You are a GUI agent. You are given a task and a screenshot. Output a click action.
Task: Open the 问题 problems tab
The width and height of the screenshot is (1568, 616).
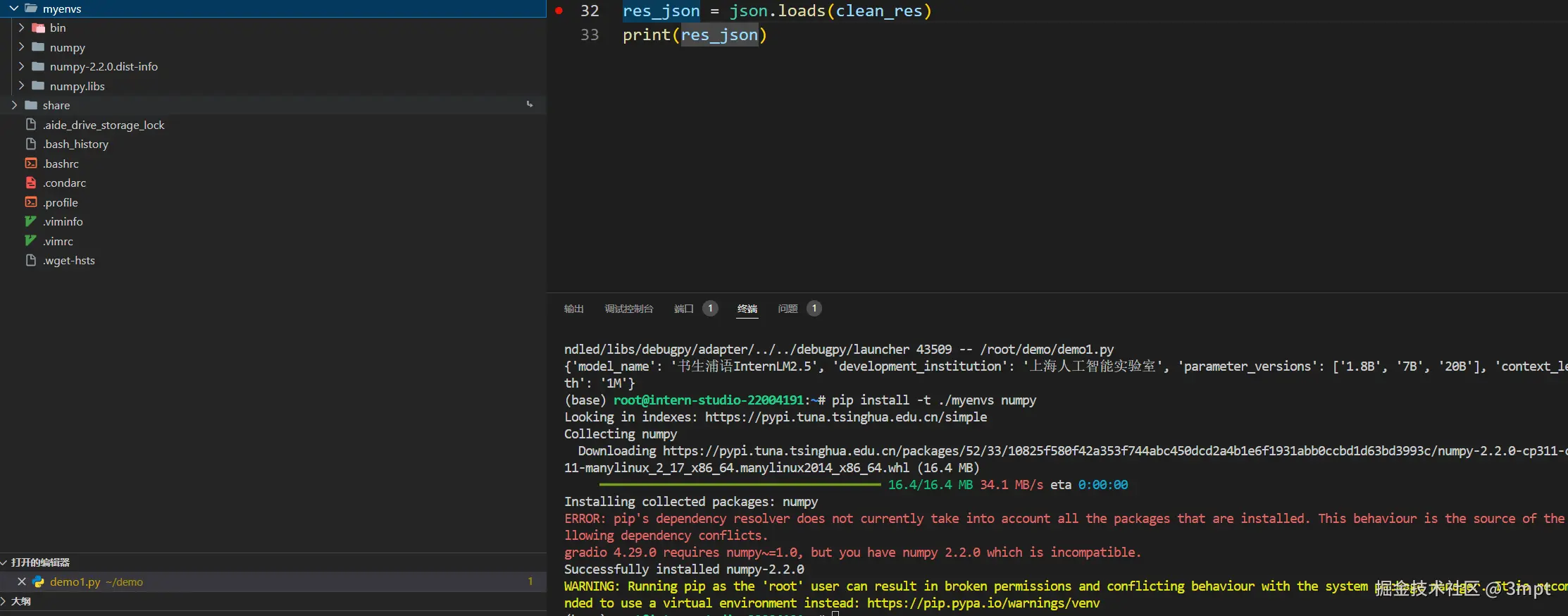click(788, 309)
